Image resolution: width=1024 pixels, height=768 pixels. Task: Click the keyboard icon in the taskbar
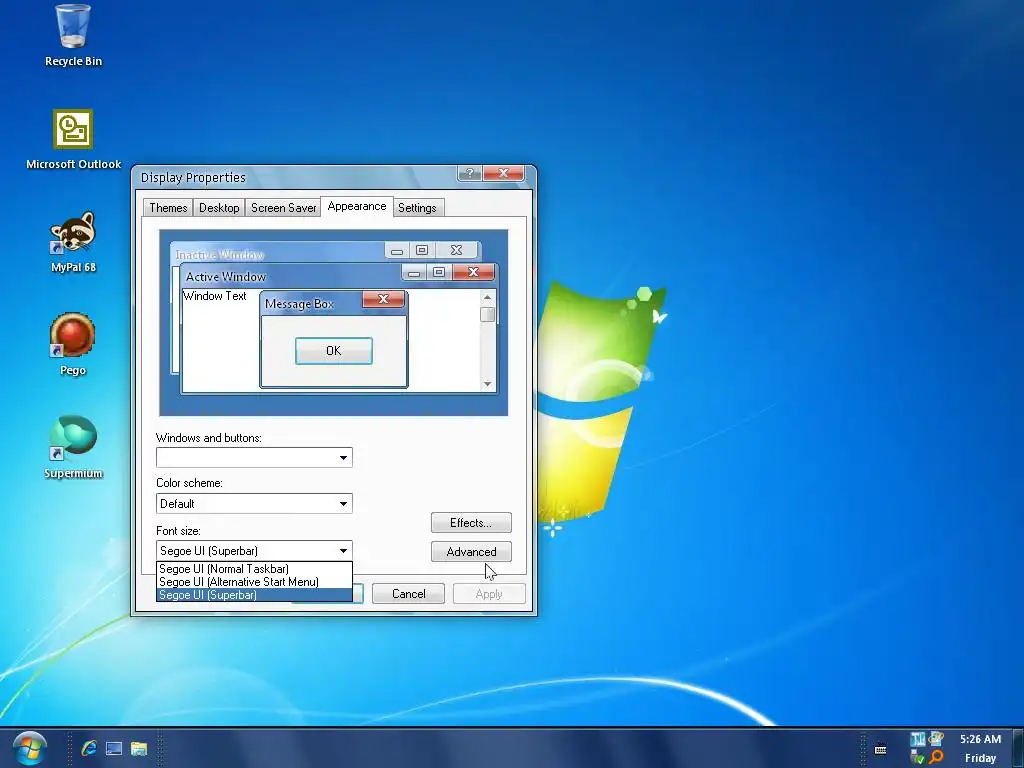pyautogui.click(x=880, y=749)
